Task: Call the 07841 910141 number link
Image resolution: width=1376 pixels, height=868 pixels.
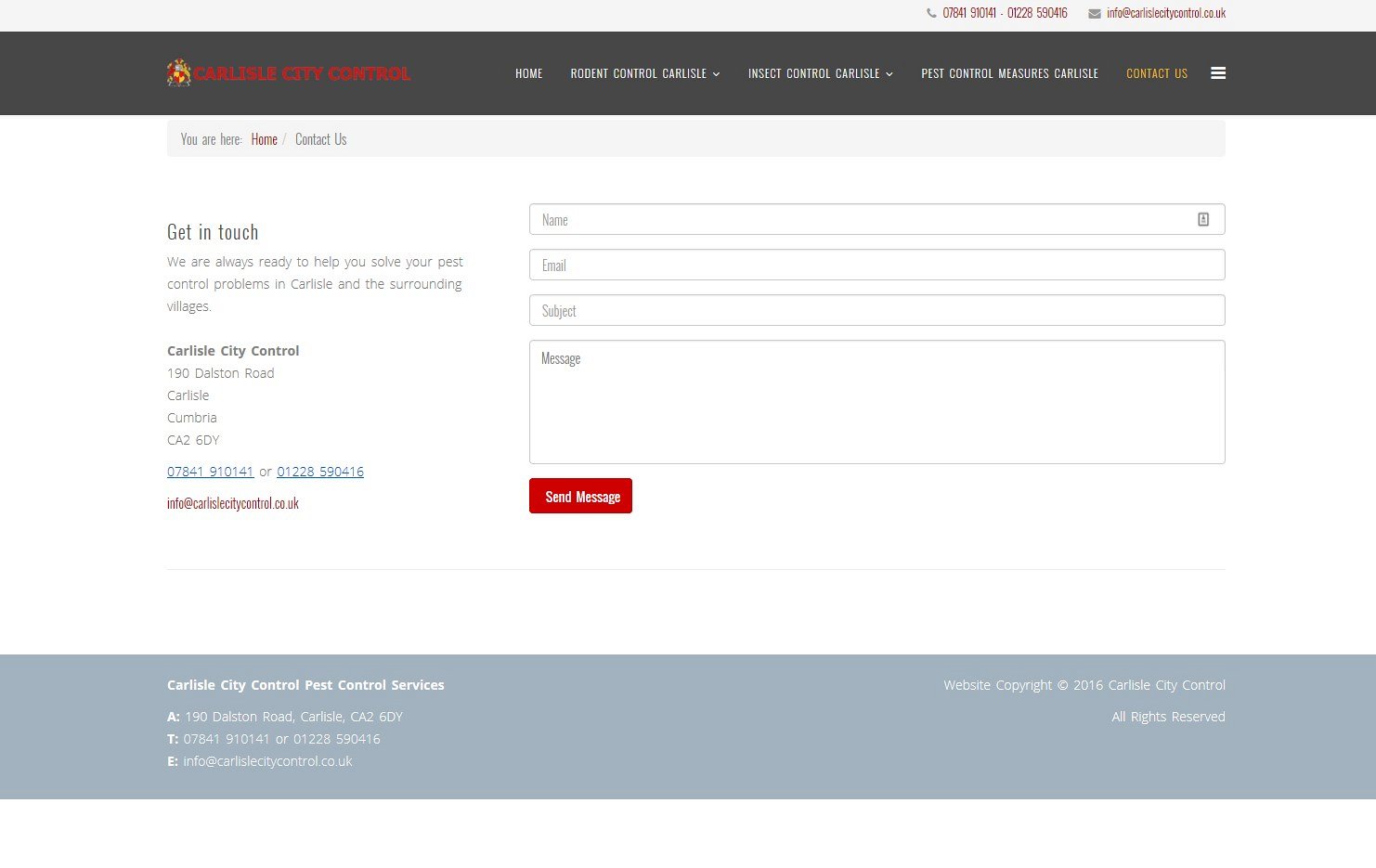Action: point(210,472)
